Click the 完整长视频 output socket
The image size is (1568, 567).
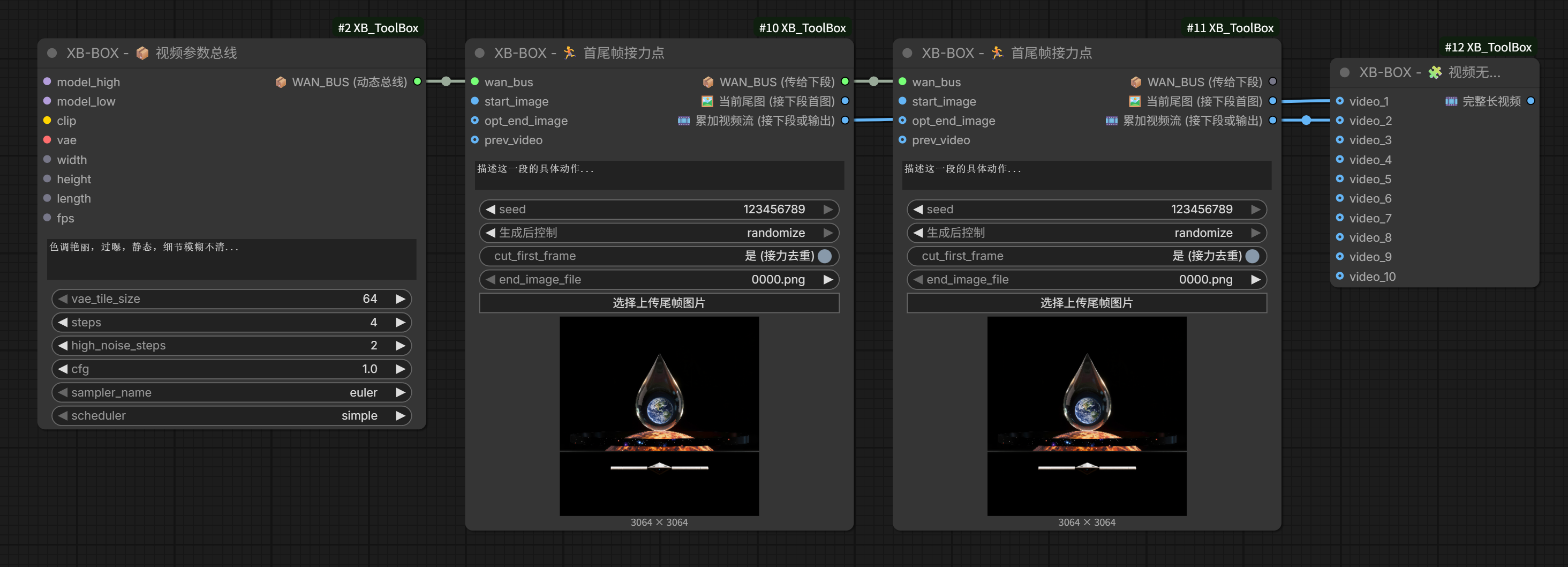pos(1531,101)
